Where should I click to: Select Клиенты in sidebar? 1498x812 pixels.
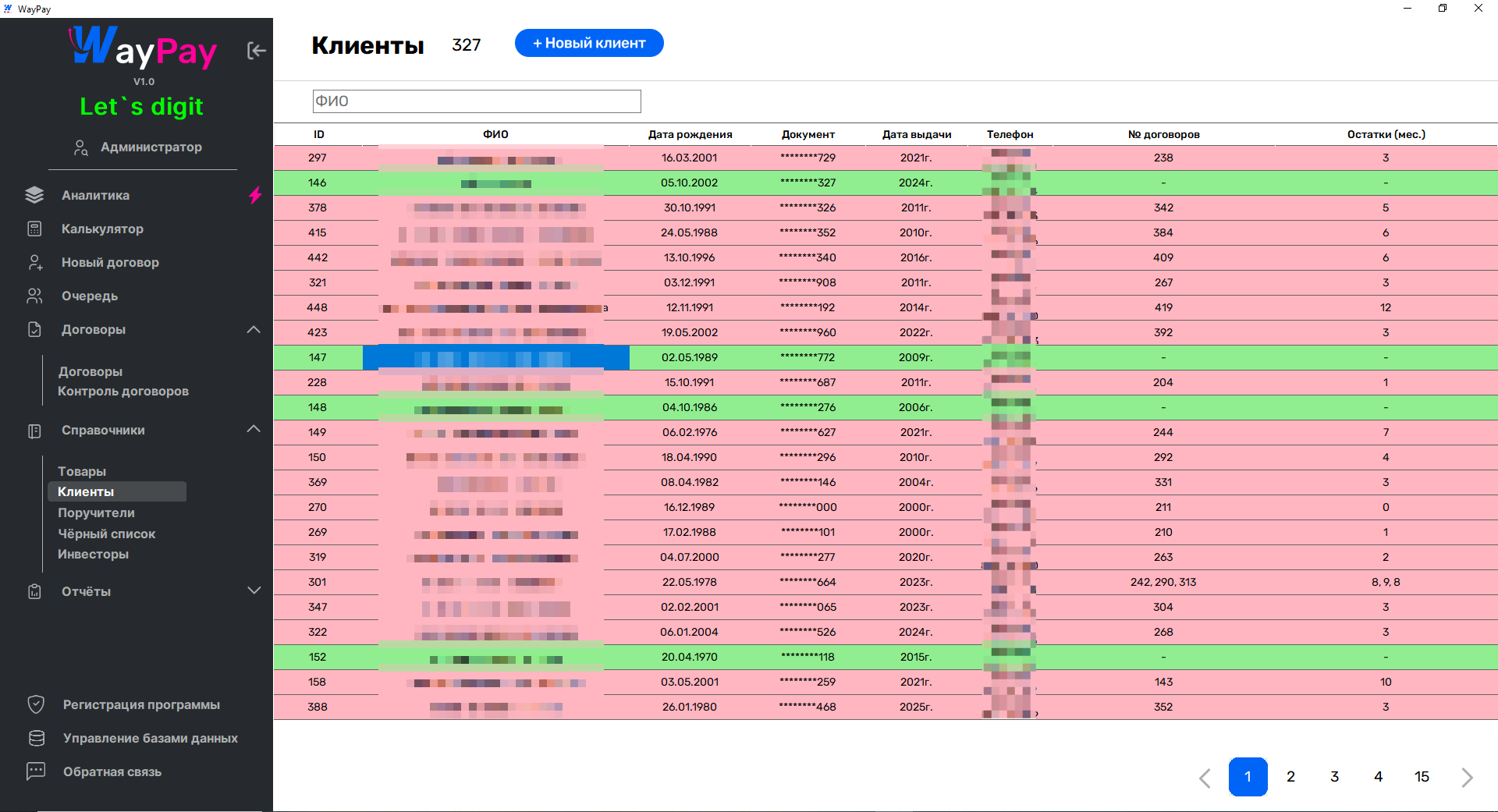click(117, 491)
